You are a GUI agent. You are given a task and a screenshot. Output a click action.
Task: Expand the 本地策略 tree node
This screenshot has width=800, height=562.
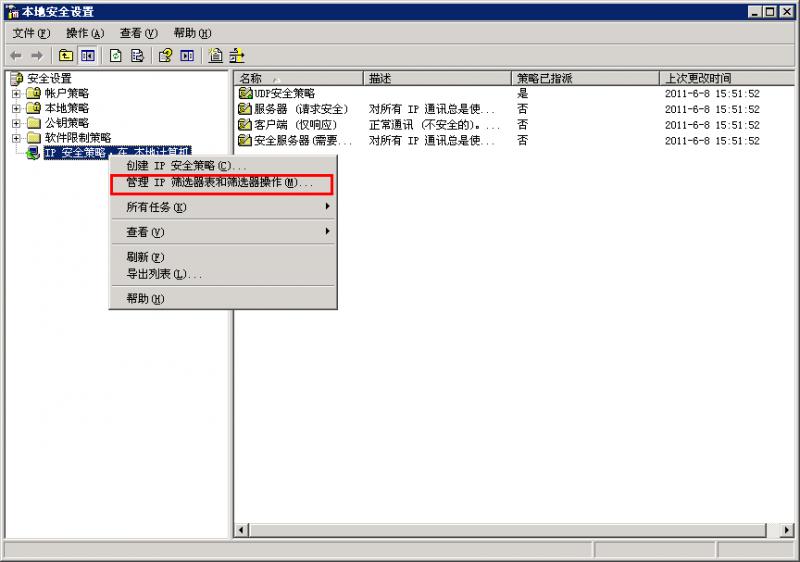point(16,108)
